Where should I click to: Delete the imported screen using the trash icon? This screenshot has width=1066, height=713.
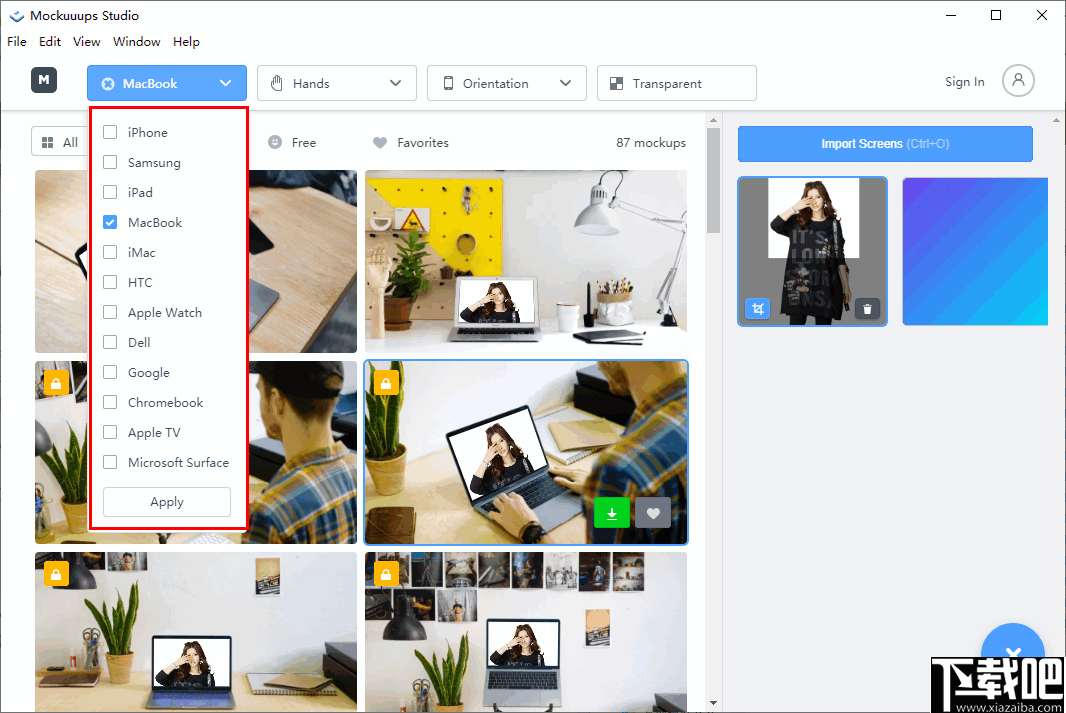867,309
